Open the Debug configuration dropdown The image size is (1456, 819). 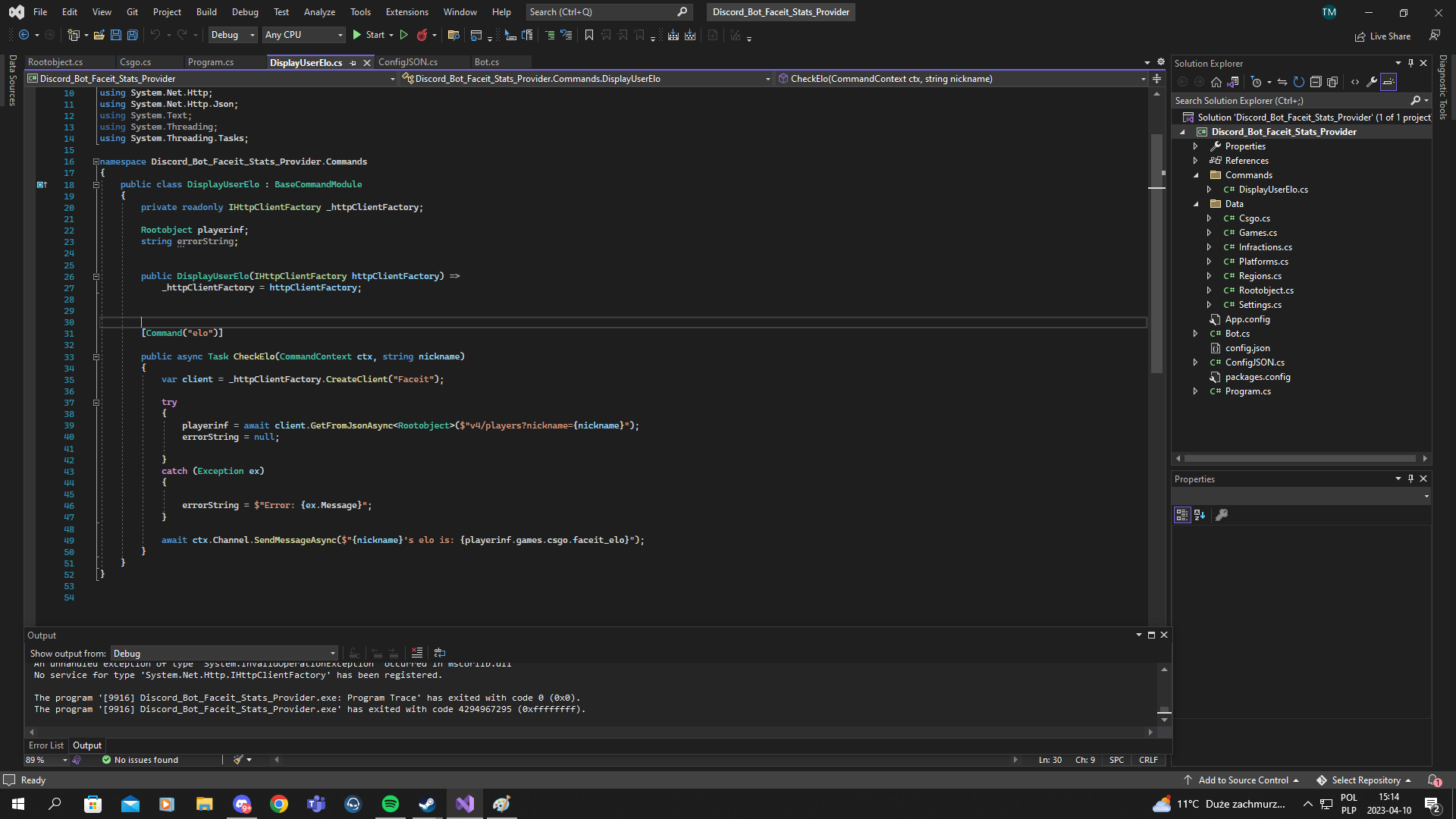233,35
